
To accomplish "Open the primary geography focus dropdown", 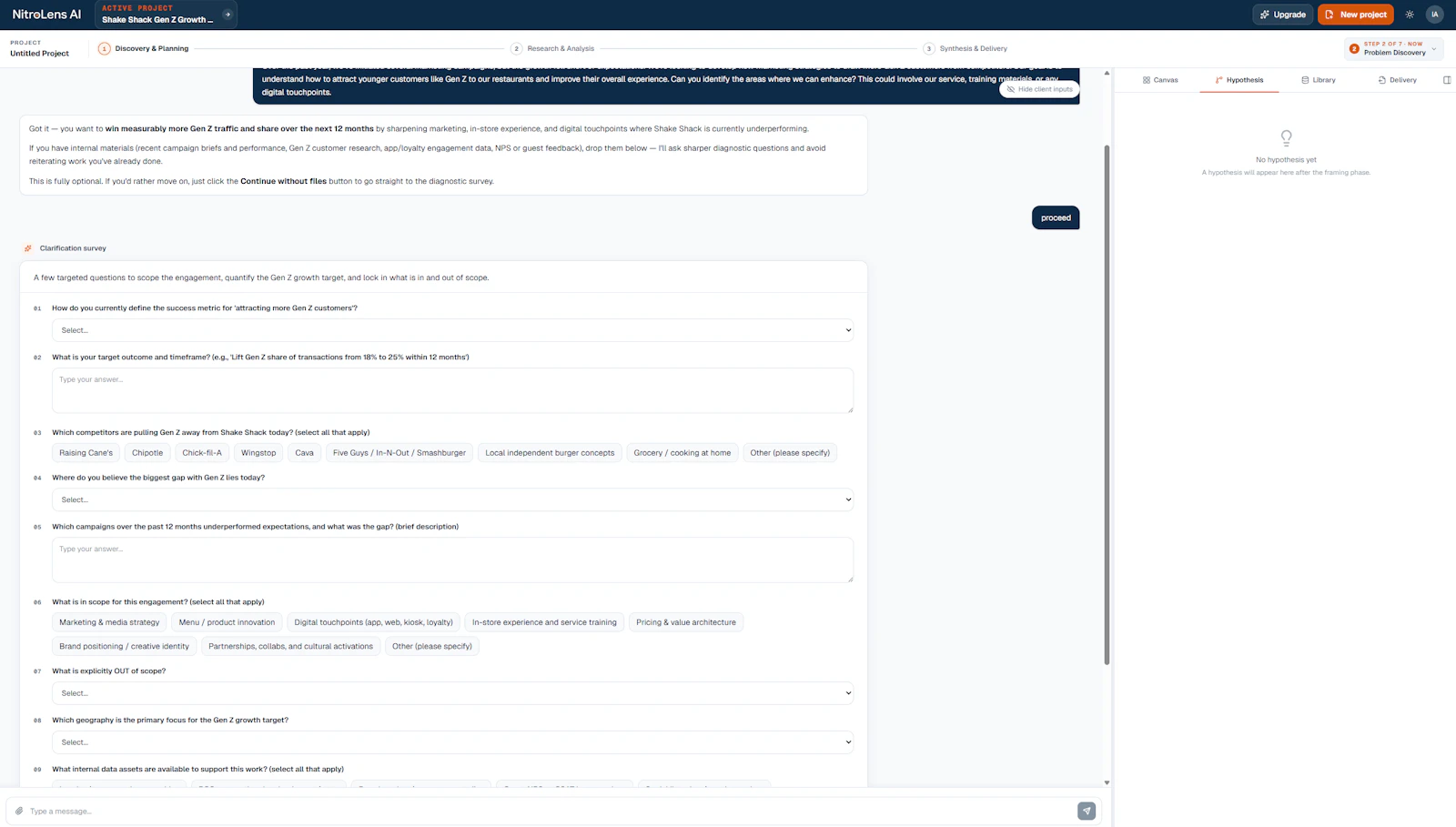I will [452, 742].
